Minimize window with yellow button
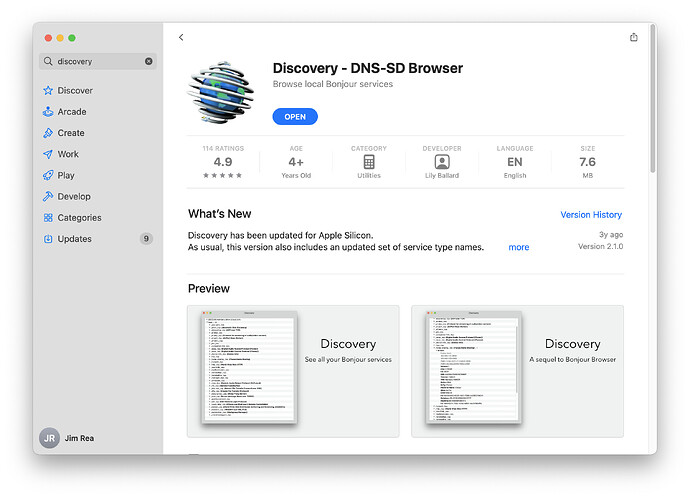This screenshot has height=498, width=690. coord(60,38)
